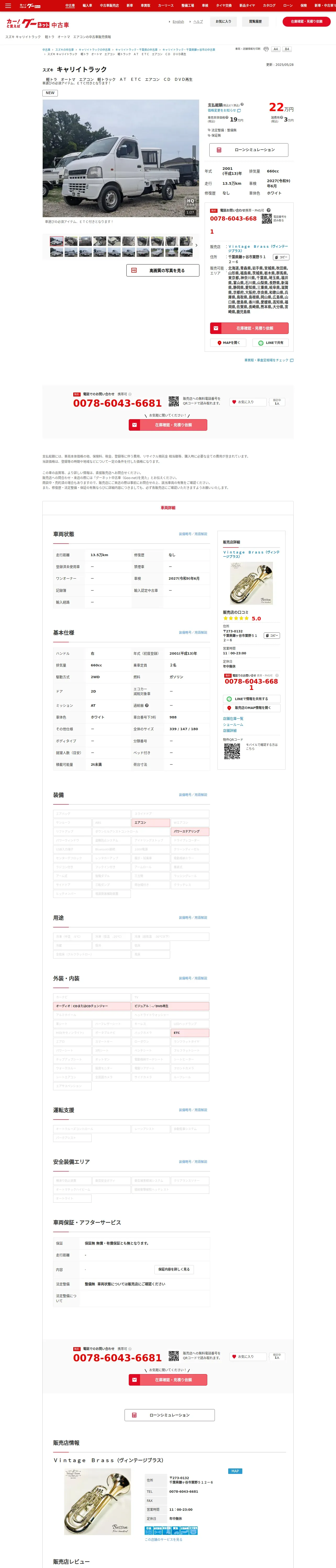Image resolution: width=336 pixels, height=1568 pixels.
Task: Click euphonium image in 販売店情報
Action: pos(98,1501)
